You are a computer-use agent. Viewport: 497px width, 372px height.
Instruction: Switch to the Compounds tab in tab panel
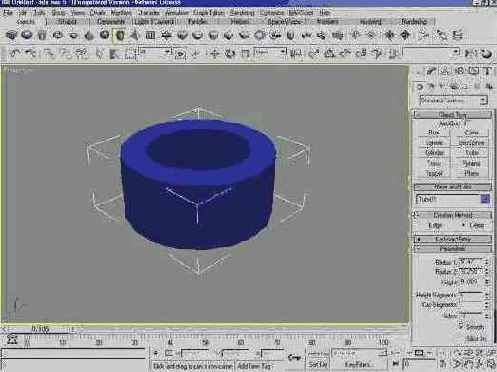pyautogui.click(x=111, y=22)
